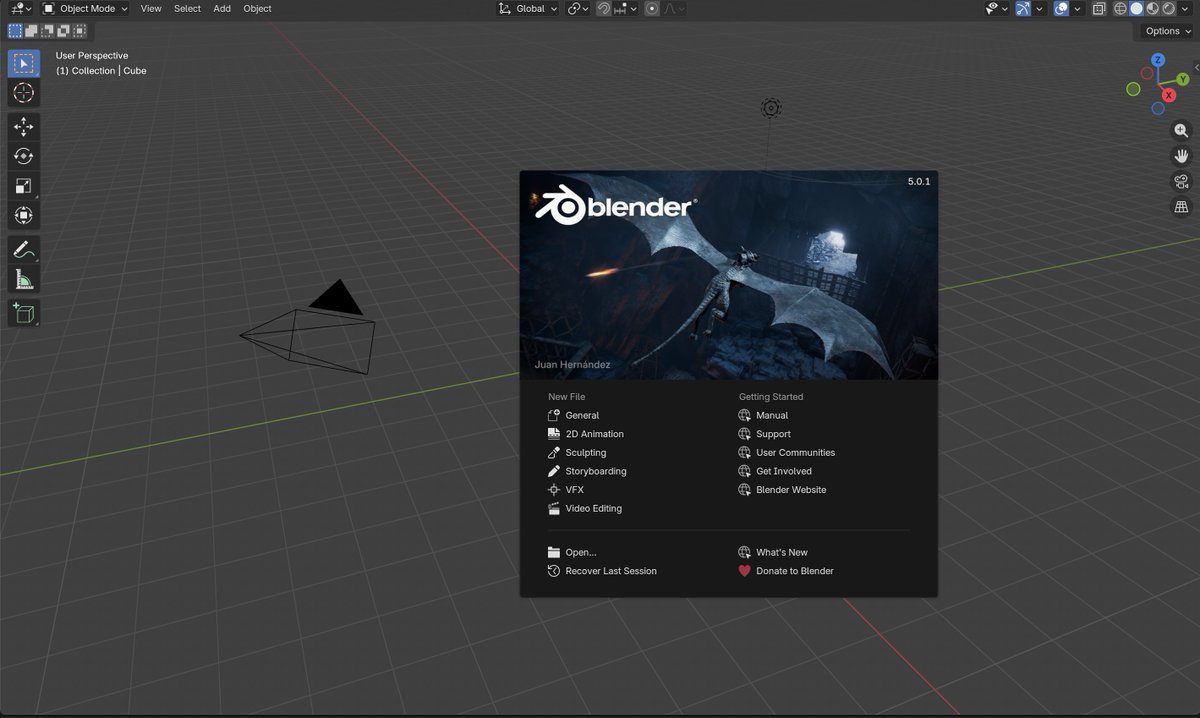
Task: Click the red X axis on the gizmo
Action: [1171, 95]
